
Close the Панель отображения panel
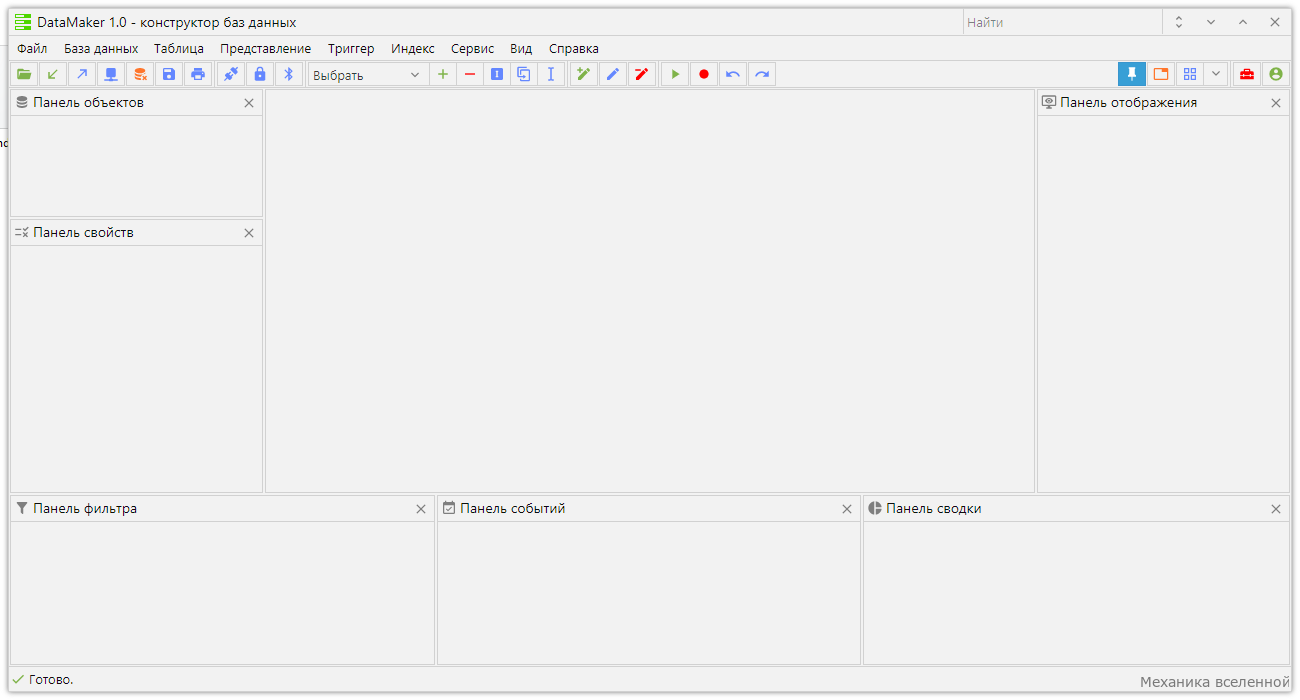(1276, 103)
